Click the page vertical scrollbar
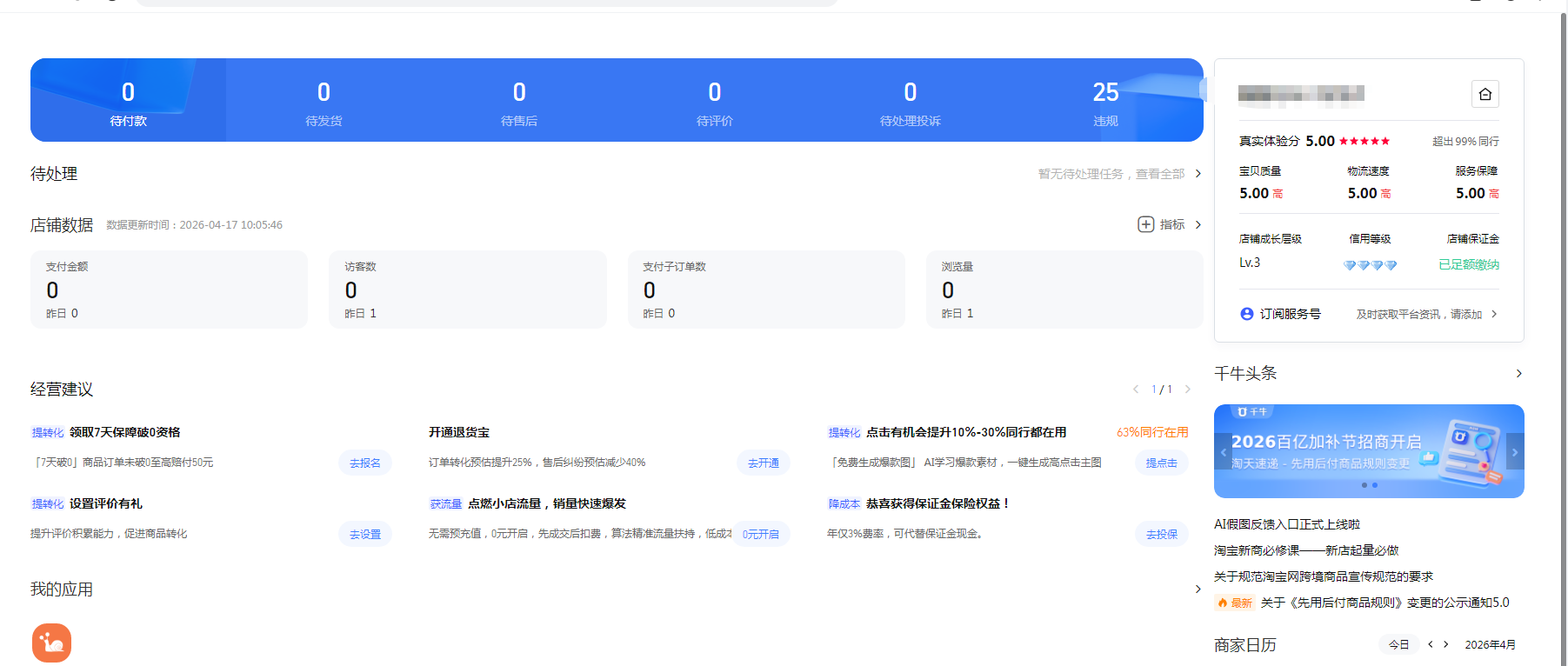 (x=1563, y=339)
